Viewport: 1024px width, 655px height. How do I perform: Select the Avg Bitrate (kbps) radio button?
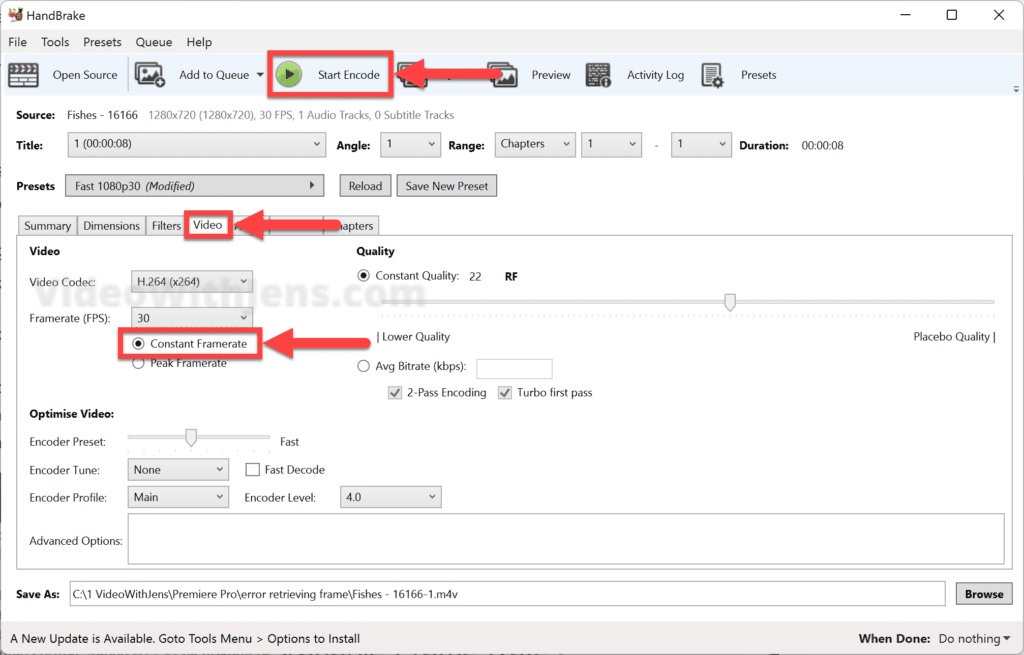click(x=363, y=366)
